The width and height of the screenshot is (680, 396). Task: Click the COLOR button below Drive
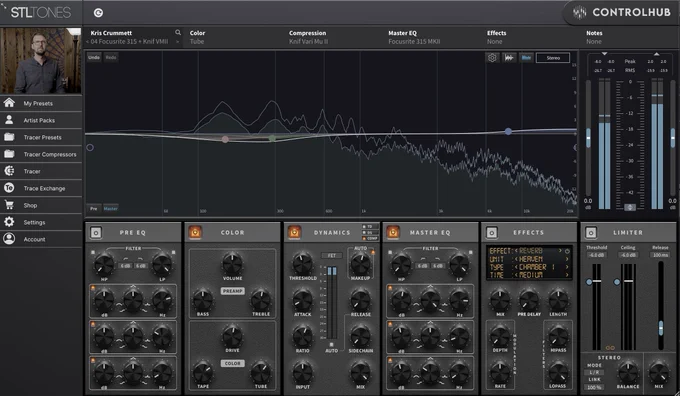point(232,363)
